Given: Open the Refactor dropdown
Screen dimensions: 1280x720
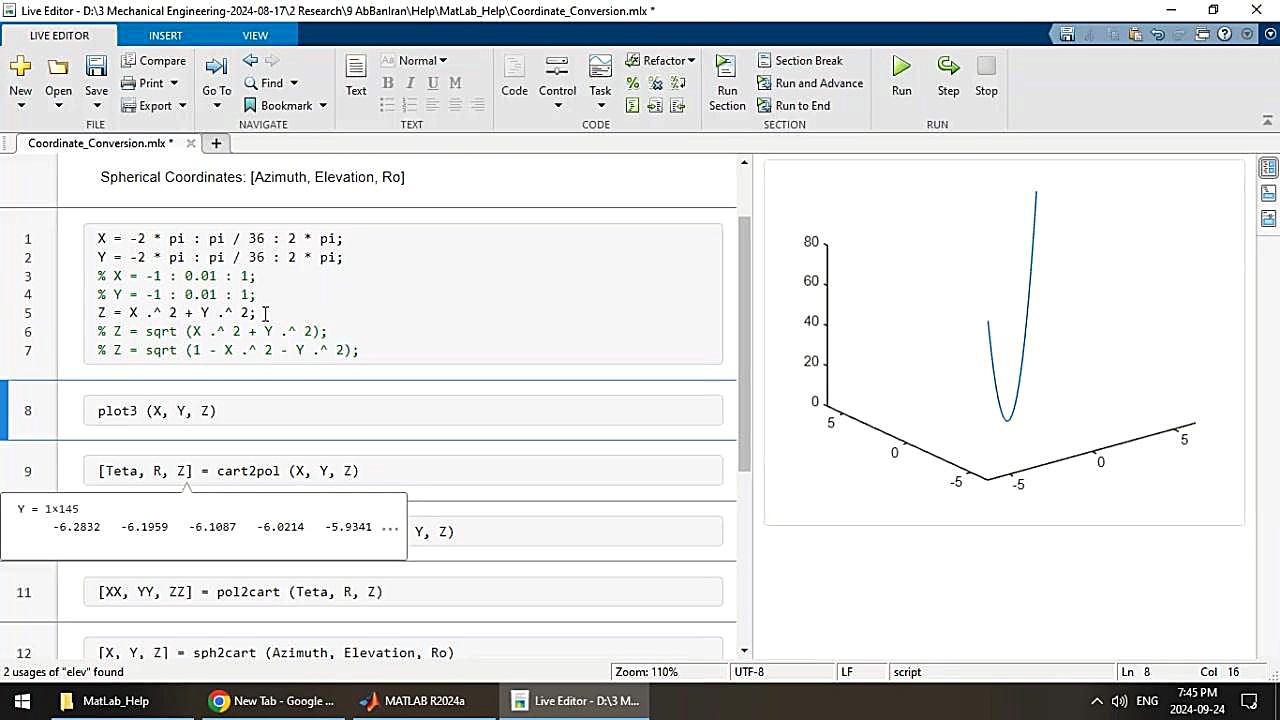Looking at the screenshot, I should (661, 61).
